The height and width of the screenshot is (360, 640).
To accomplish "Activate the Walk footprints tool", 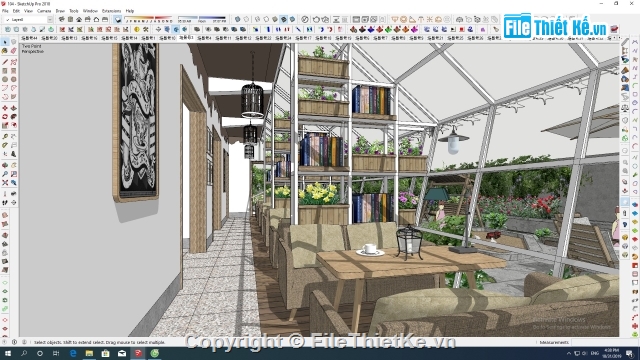I will pos(5,202).
